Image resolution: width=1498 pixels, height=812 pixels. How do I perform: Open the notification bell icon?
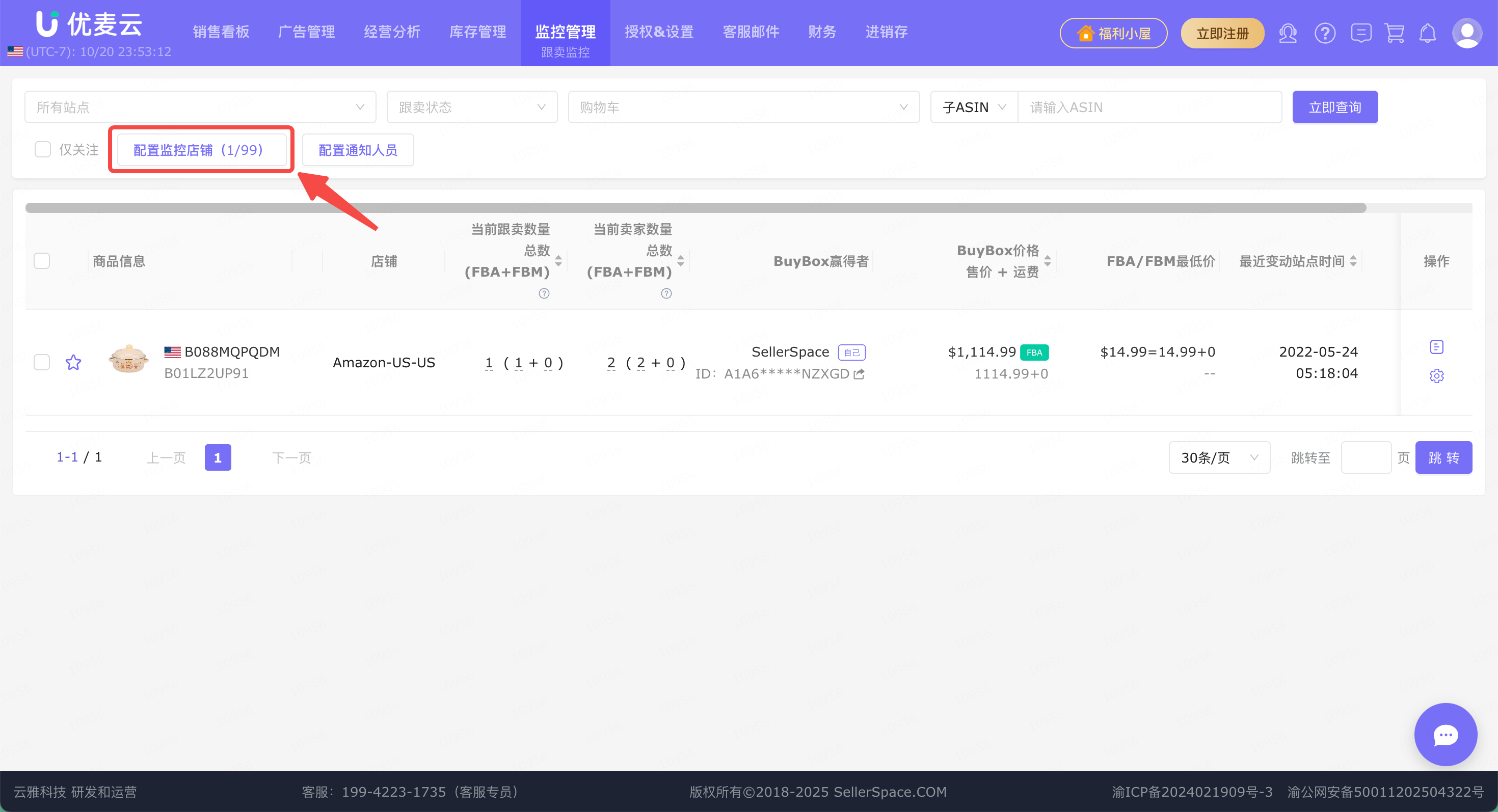click(1427, 33)
